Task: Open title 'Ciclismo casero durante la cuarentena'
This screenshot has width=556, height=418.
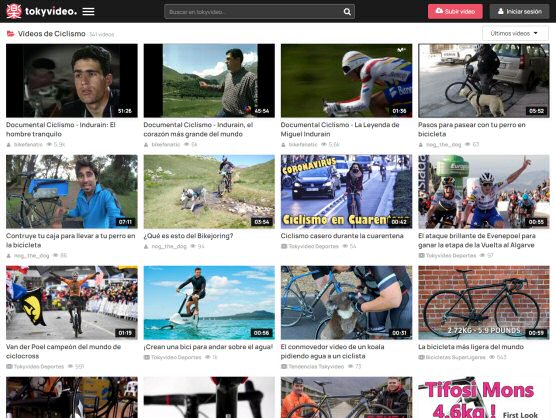Action: 342,236
